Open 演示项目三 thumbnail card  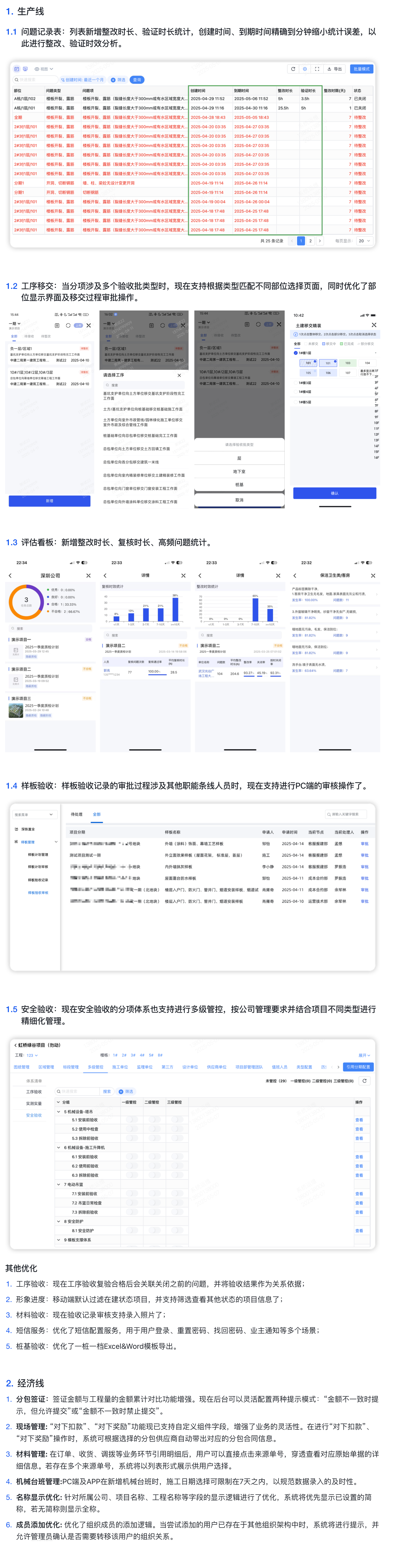[16, 710]
